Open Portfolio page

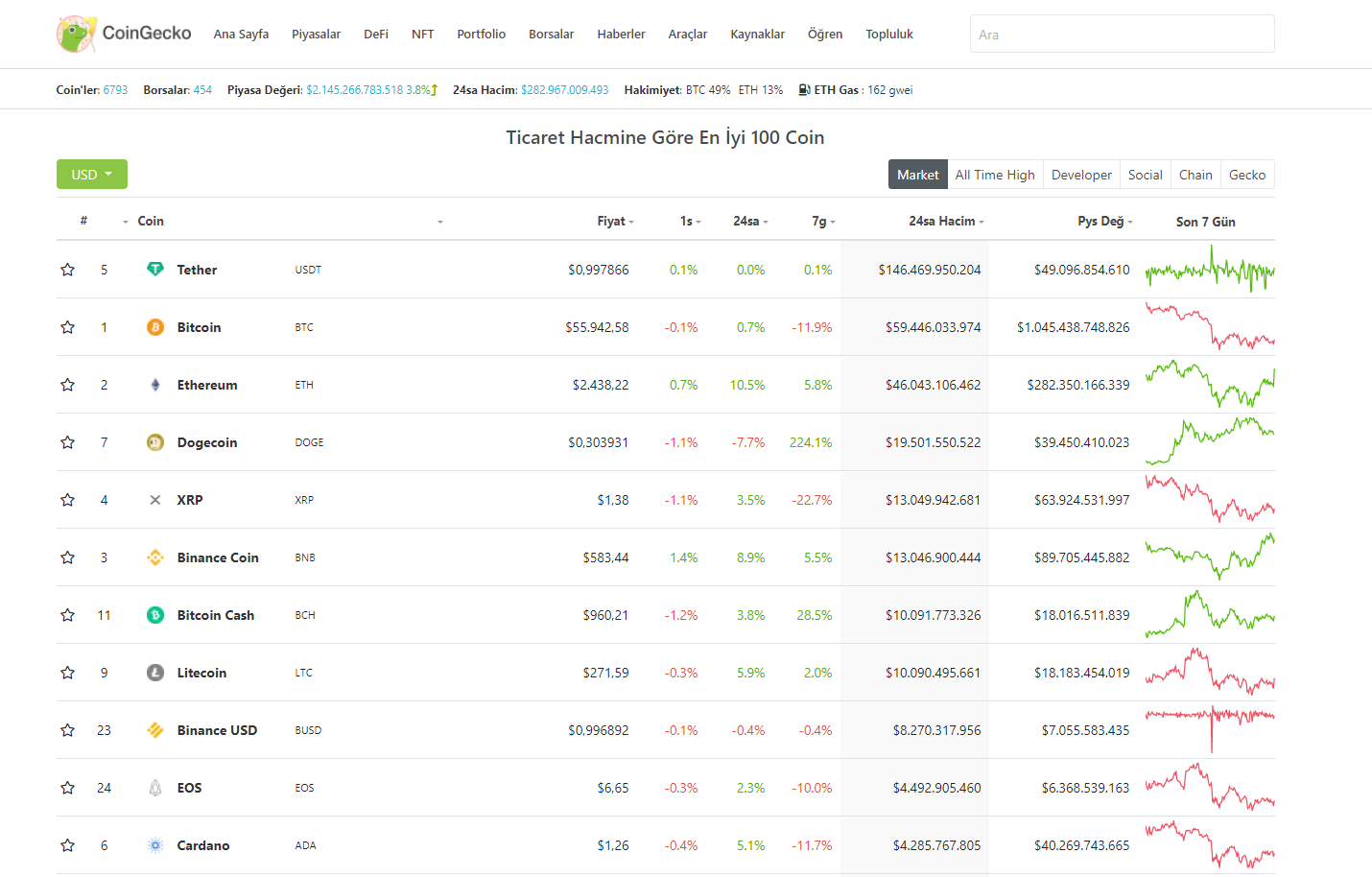[481, 34]
